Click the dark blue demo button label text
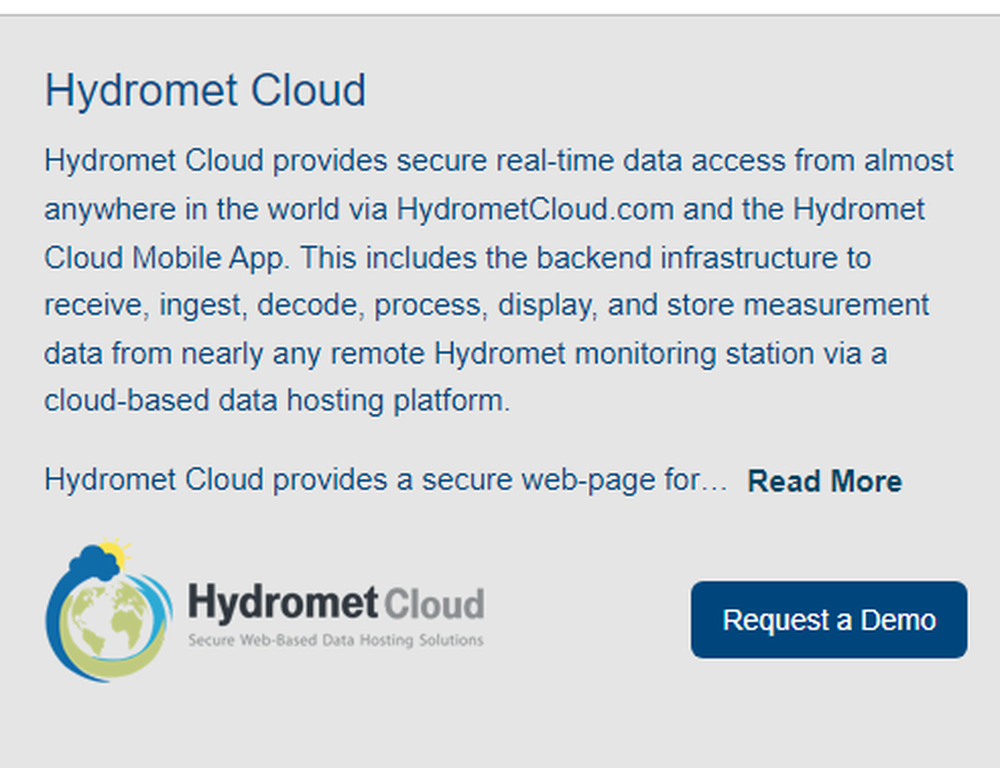The width and height of the screenshot is (1000, 768). (x=829, y=620)
